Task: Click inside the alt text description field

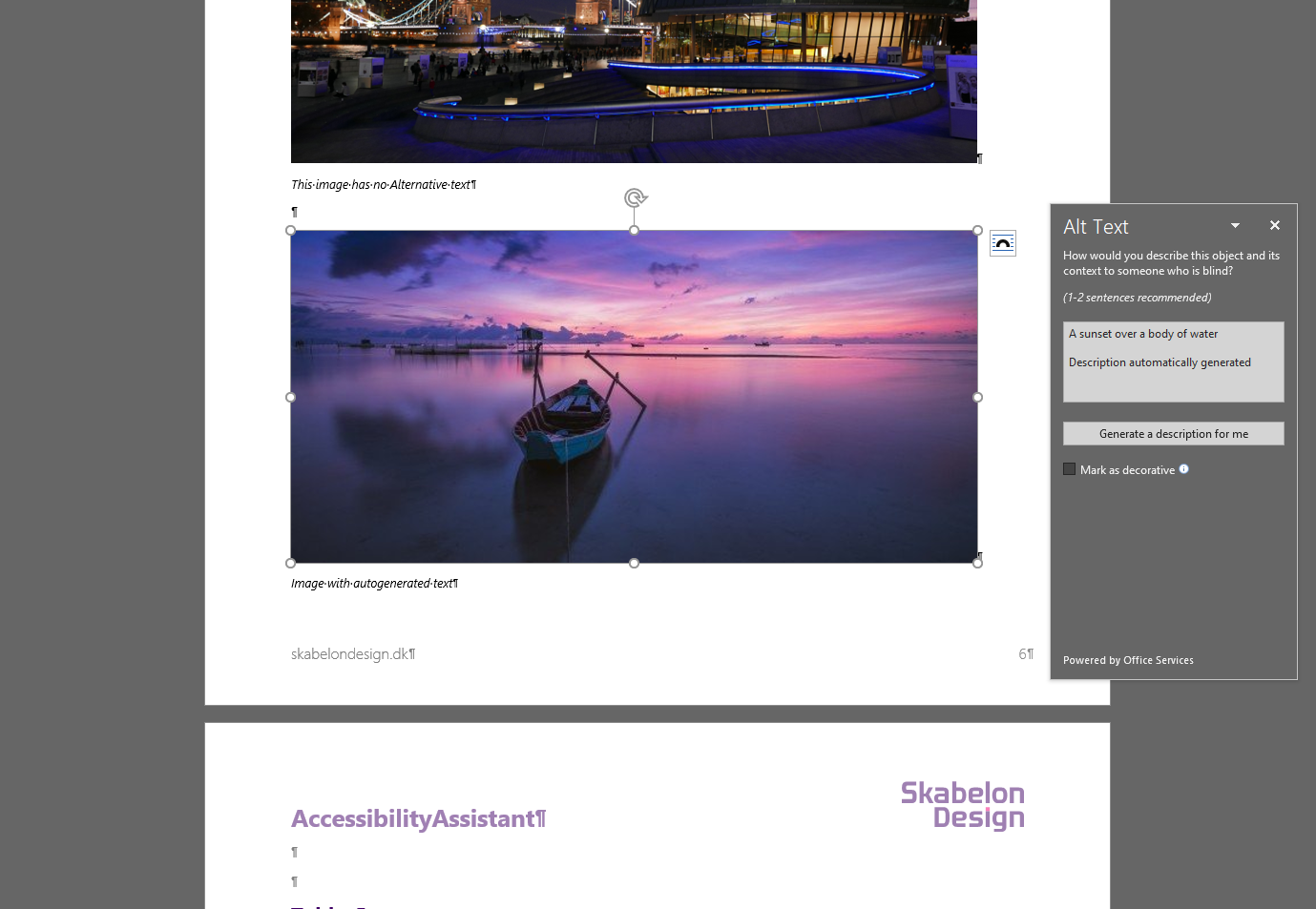Action: tap(1173, 362)
